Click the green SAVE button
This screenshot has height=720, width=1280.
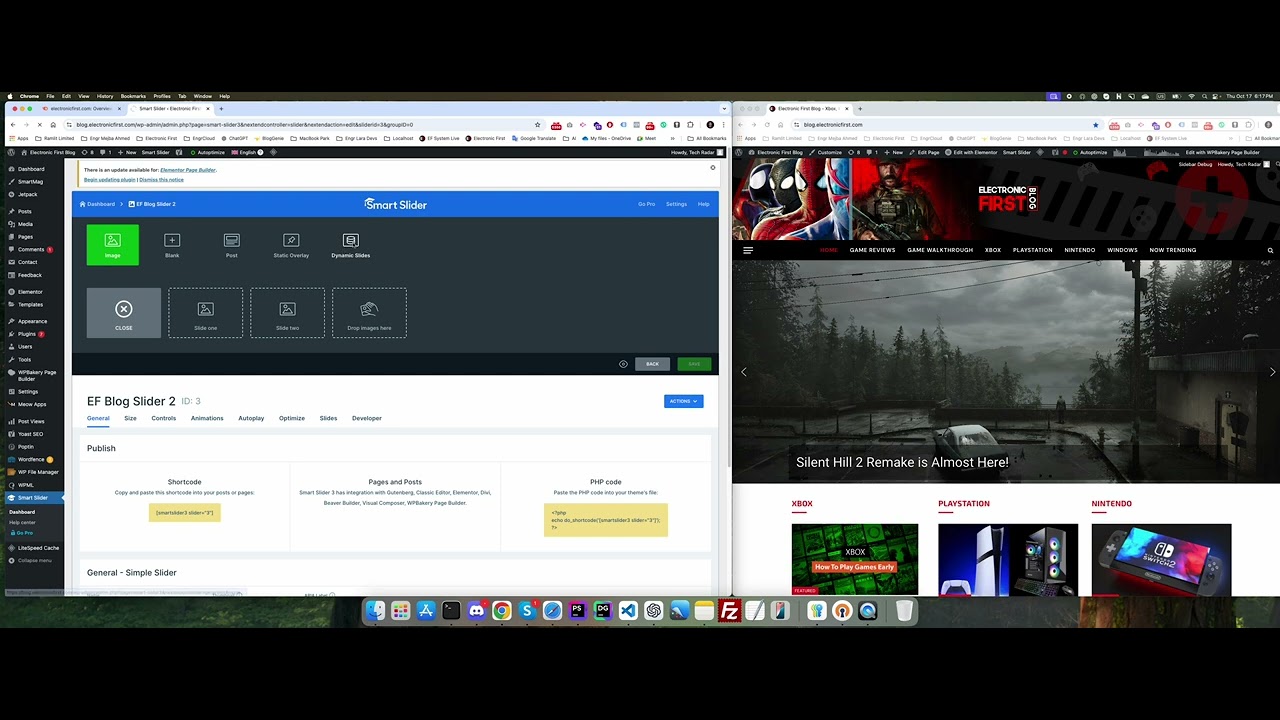(x=694, y=364)
